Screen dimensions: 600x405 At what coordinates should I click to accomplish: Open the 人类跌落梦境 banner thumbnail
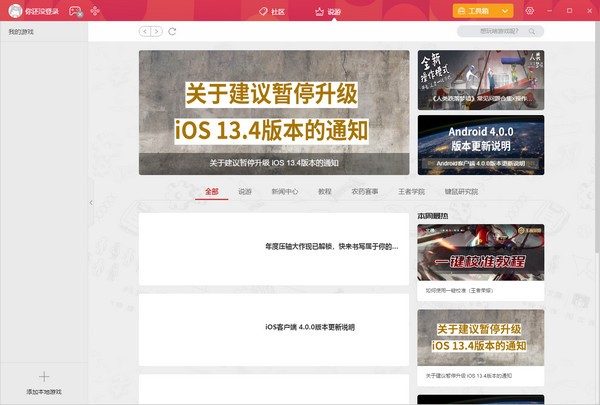(x=481, y=80)
